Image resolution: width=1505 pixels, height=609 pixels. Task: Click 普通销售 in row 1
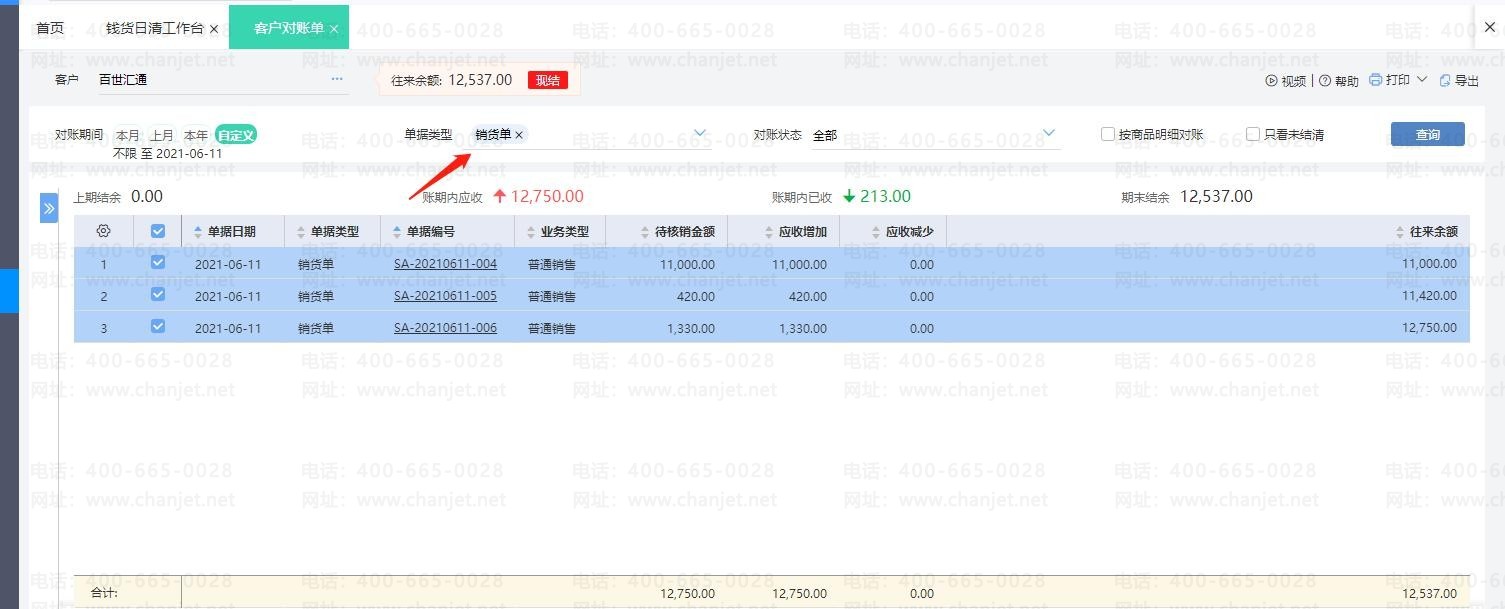coord(552,265)
